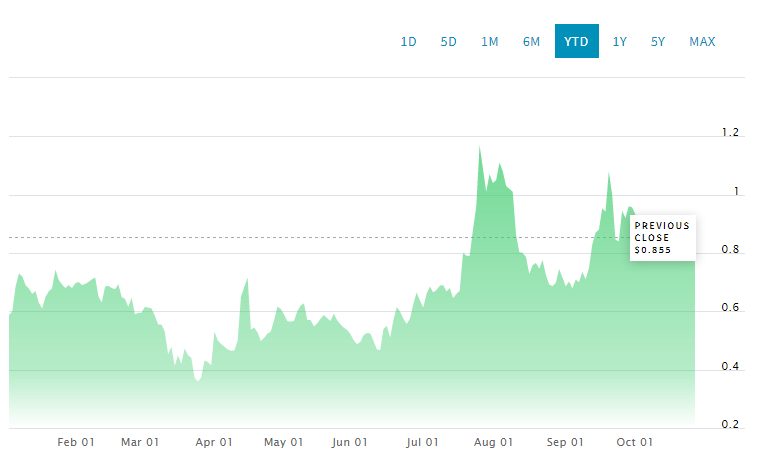Viewport: 761px width, 475px height.
Task: Select the Oct 01 axis label
Action: [635, 442]
